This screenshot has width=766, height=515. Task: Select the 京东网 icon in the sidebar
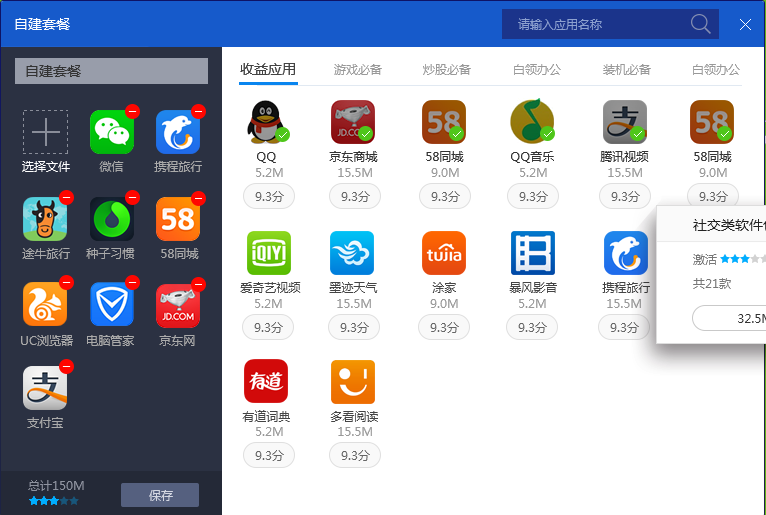(x=178, y=306)
